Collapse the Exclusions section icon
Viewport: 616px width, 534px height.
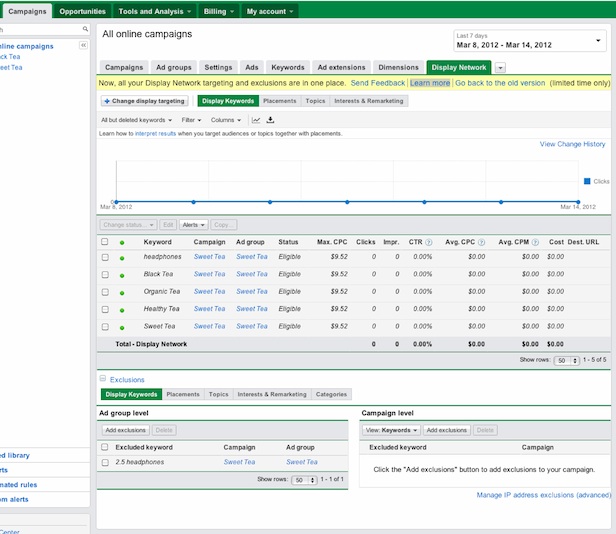click(102, 379)
